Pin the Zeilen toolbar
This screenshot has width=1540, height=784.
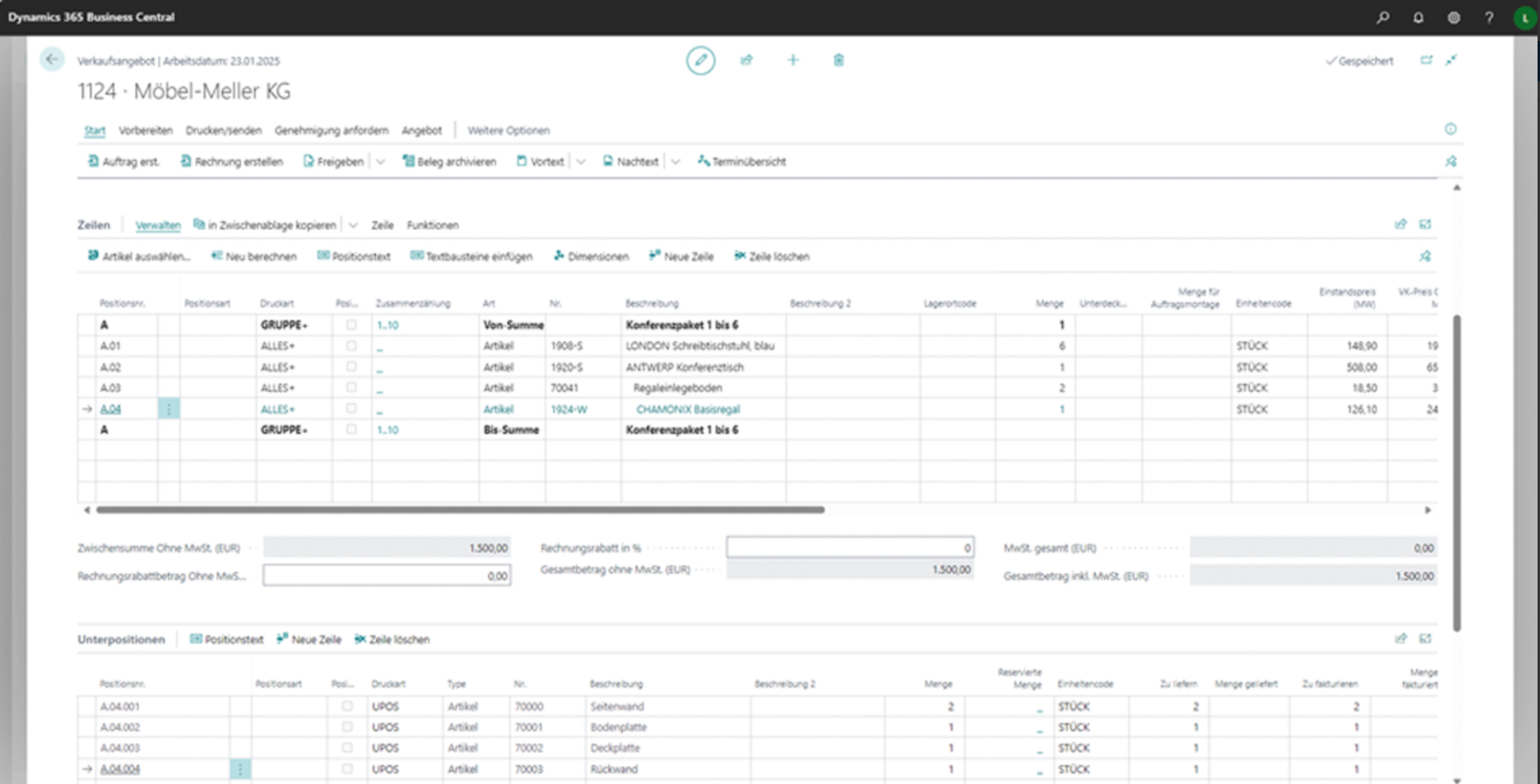click(x=1425, y=257)
